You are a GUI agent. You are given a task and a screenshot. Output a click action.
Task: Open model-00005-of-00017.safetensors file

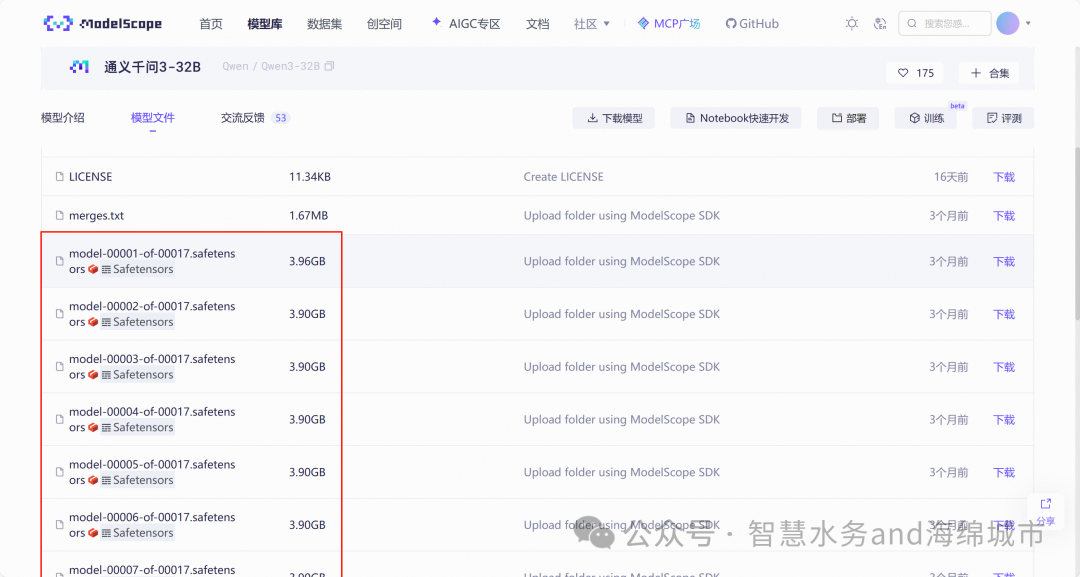[152, 465]
